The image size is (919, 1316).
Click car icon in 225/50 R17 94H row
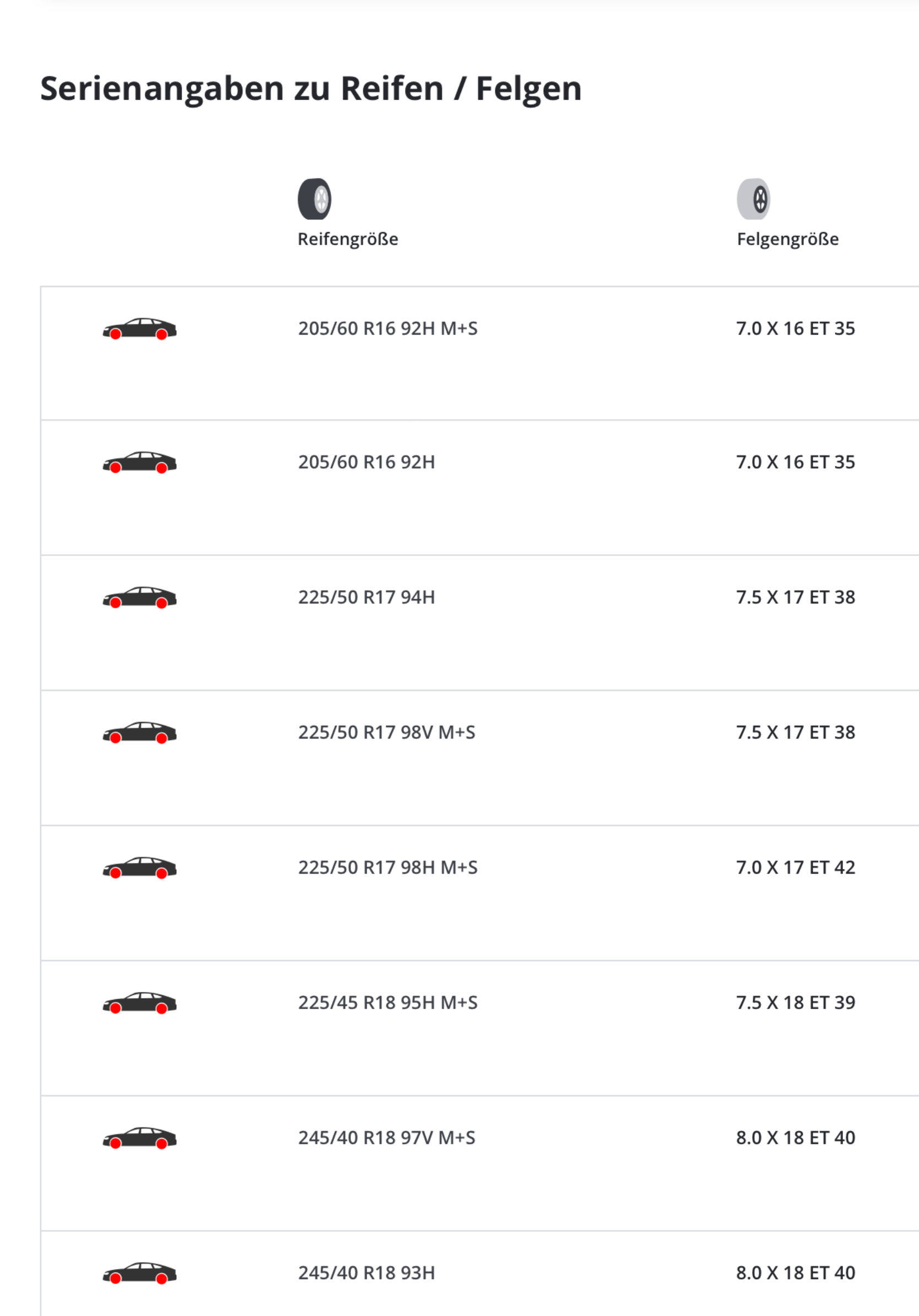click(x=139, y=597)
